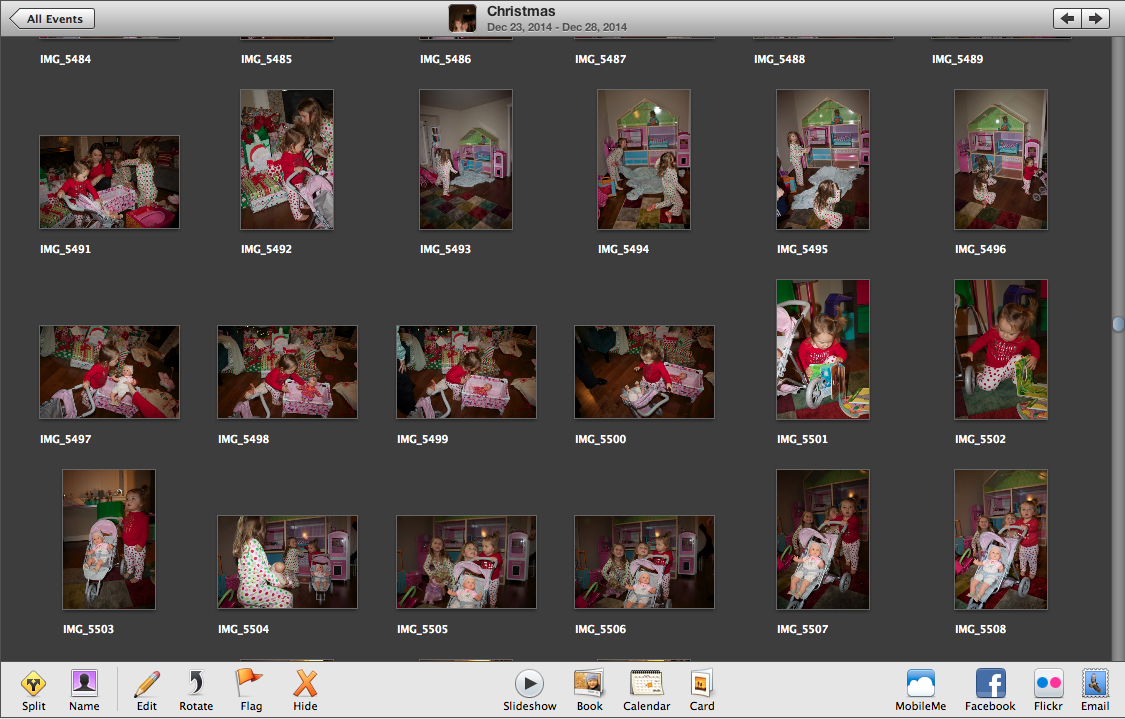The image size is (1125, 719).
Task: Select photo IMG_5495 thumbnail
Action: [x=823, y=159]
